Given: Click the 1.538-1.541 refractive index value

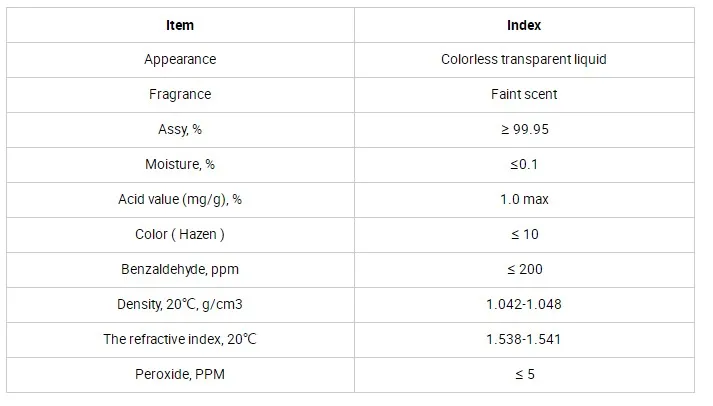Looking at the screenshot, I should [523, 339].
